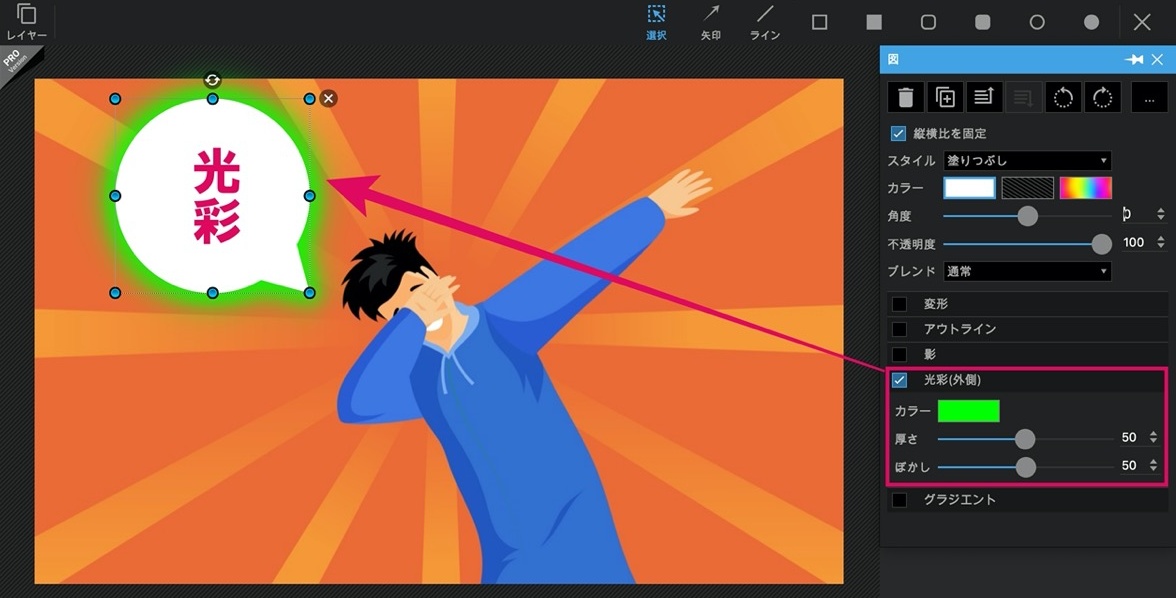The width and height of the screenshot is (1176, 598).
Task: Pin the 図 properties panel
Action: point(1134,59)
